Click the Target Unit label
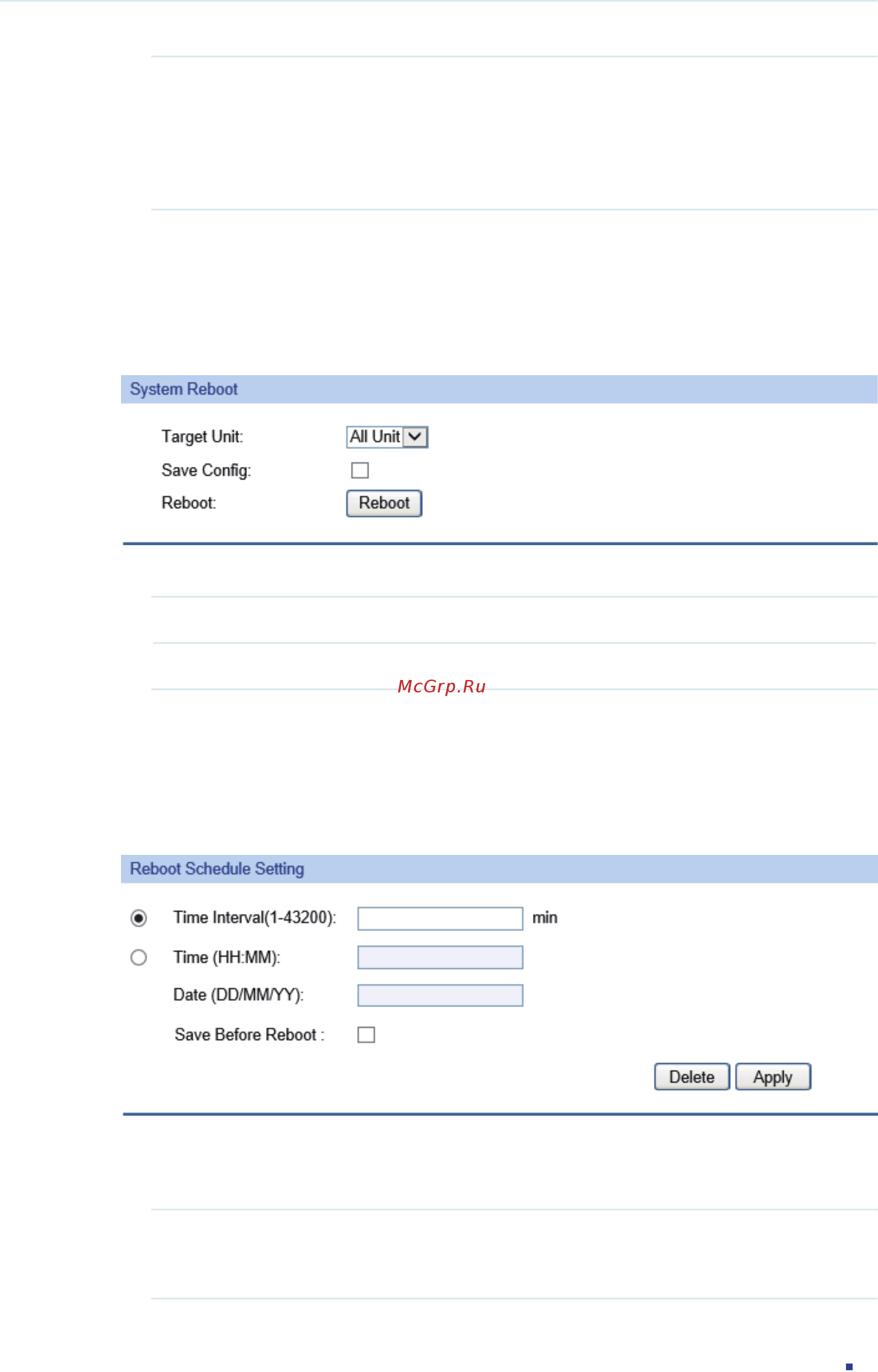The image size is (878, 1372). point(202,437)
